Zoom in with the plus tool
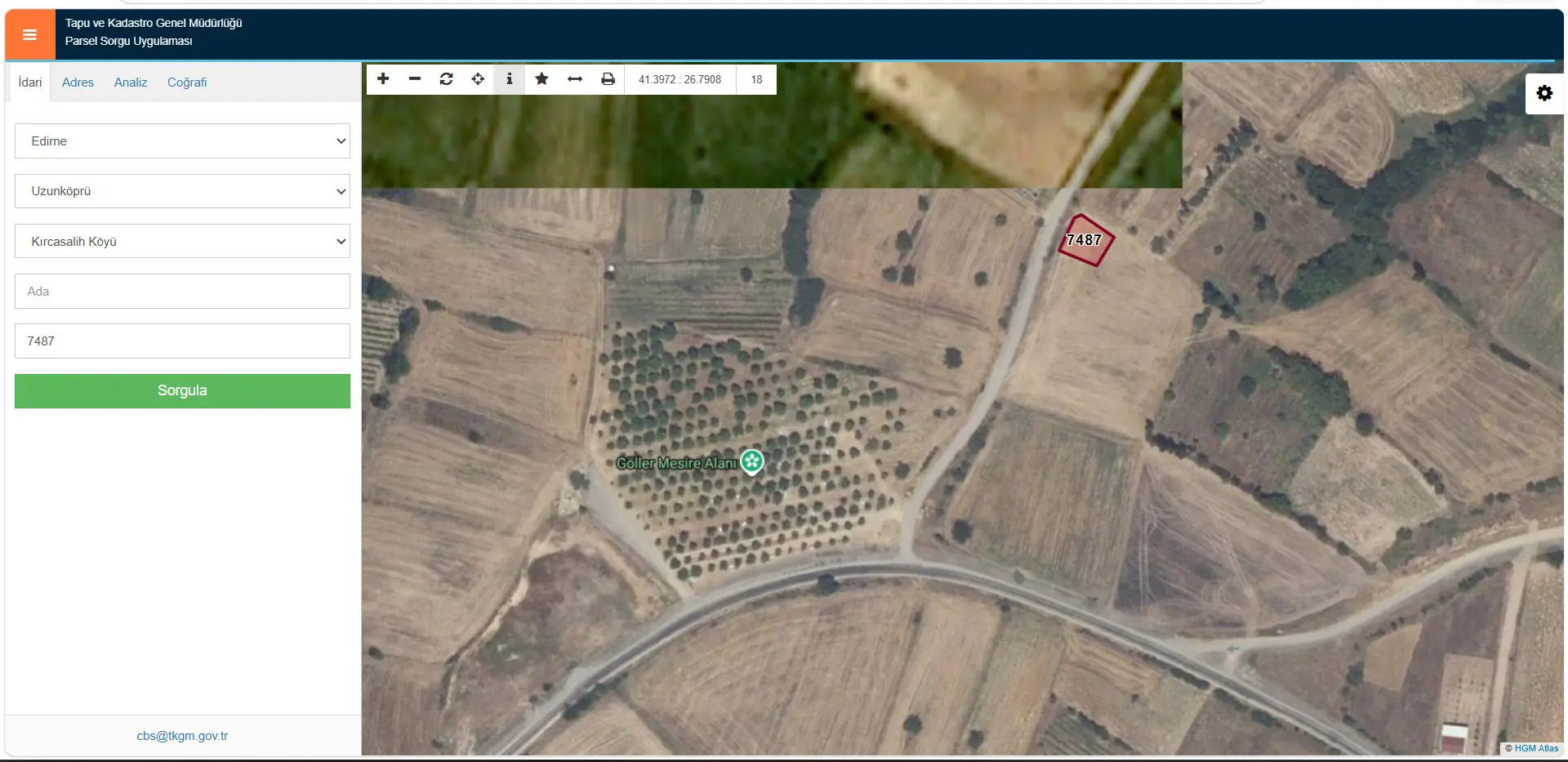 383,78
